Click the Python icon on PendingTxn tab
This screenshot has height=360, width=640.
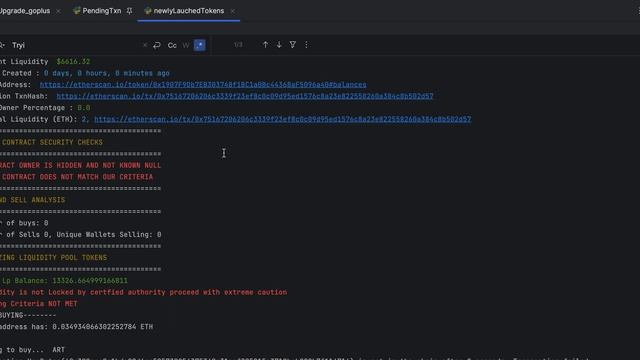pyautogui.click(x=76, y=11)
